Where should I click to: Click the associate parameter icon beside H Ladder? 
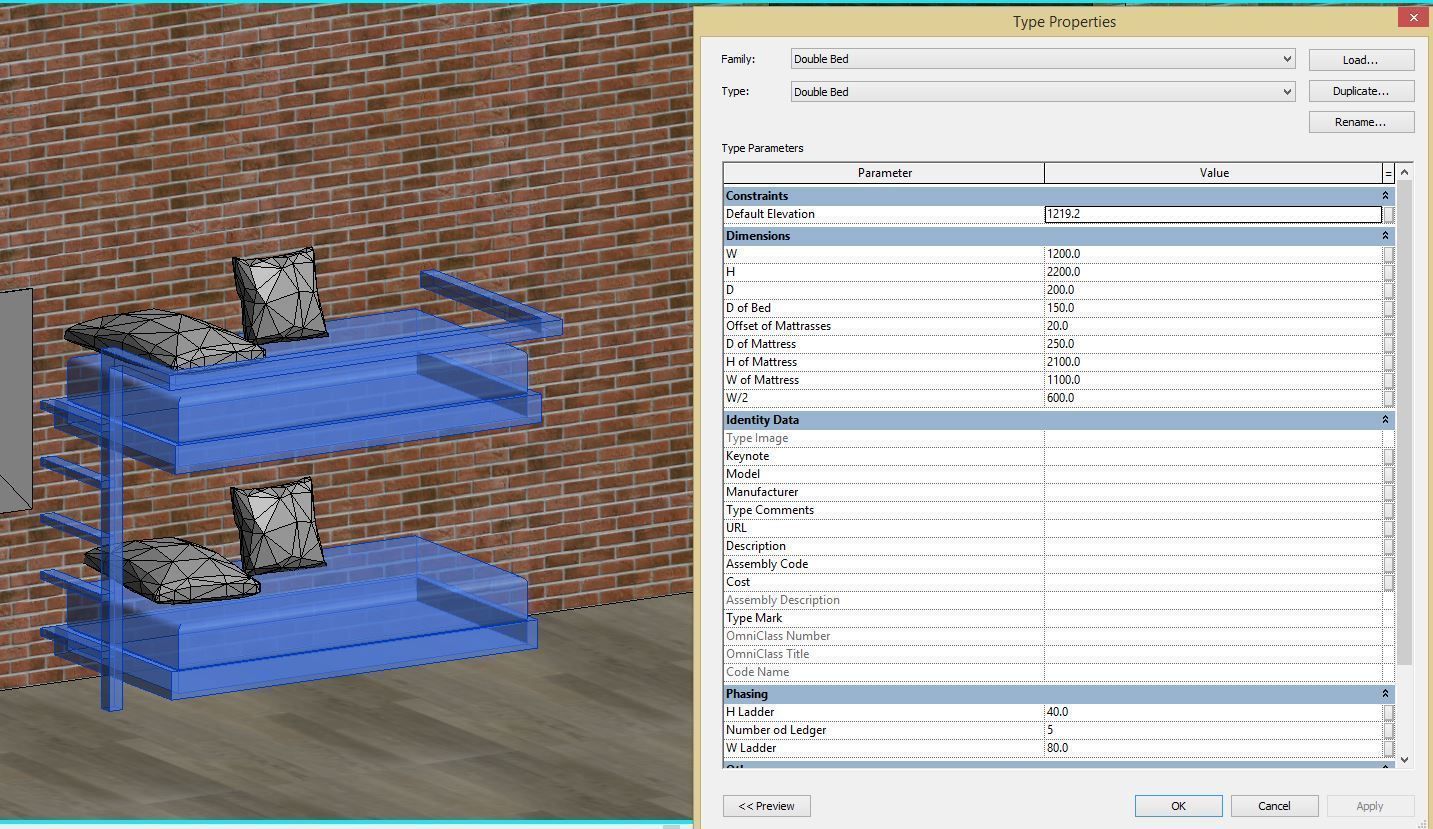tap(1390, 711)
